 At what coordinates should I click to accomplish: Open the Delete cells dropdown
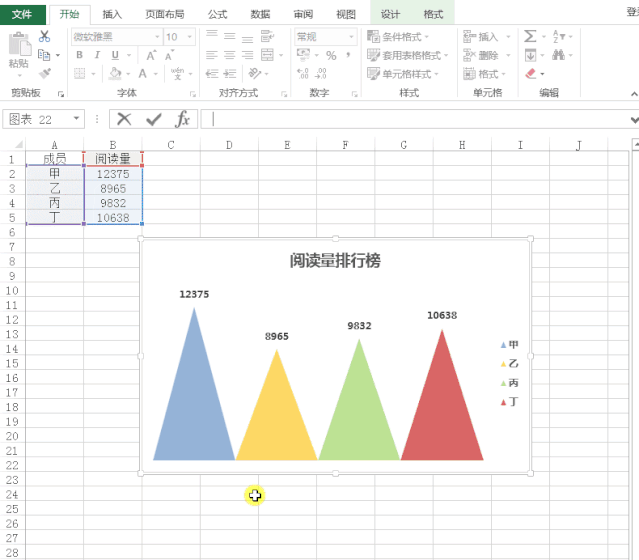click(x=508, y=55)
